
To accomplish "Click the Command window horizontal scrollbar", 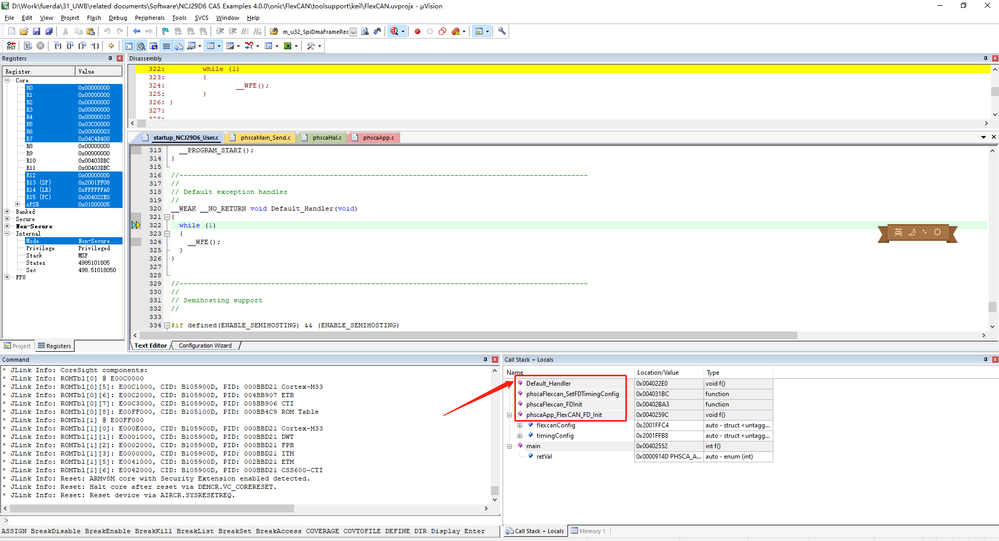I will [151, 509].
